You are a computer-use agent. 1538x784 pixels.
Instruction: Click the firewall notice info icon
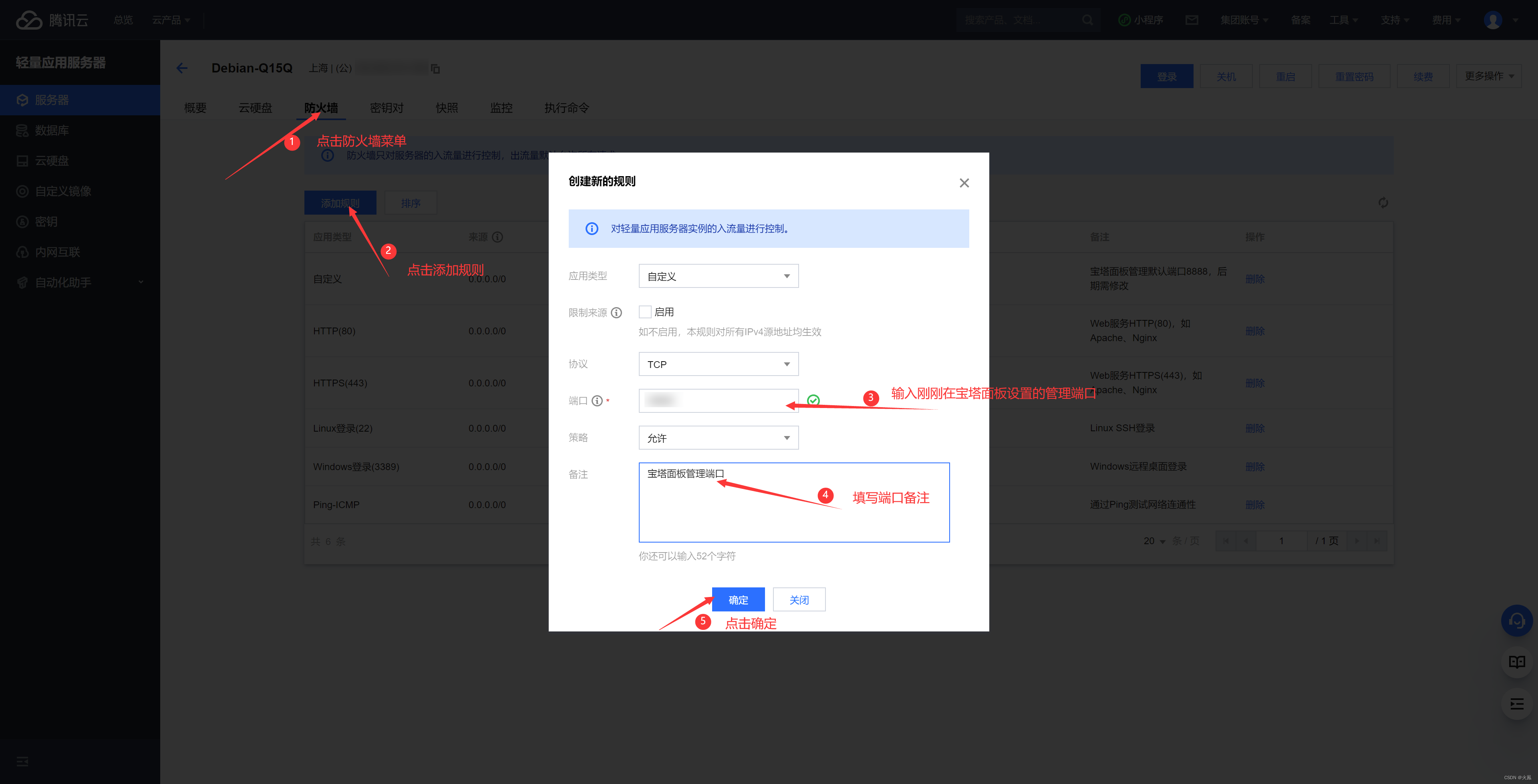328,155
